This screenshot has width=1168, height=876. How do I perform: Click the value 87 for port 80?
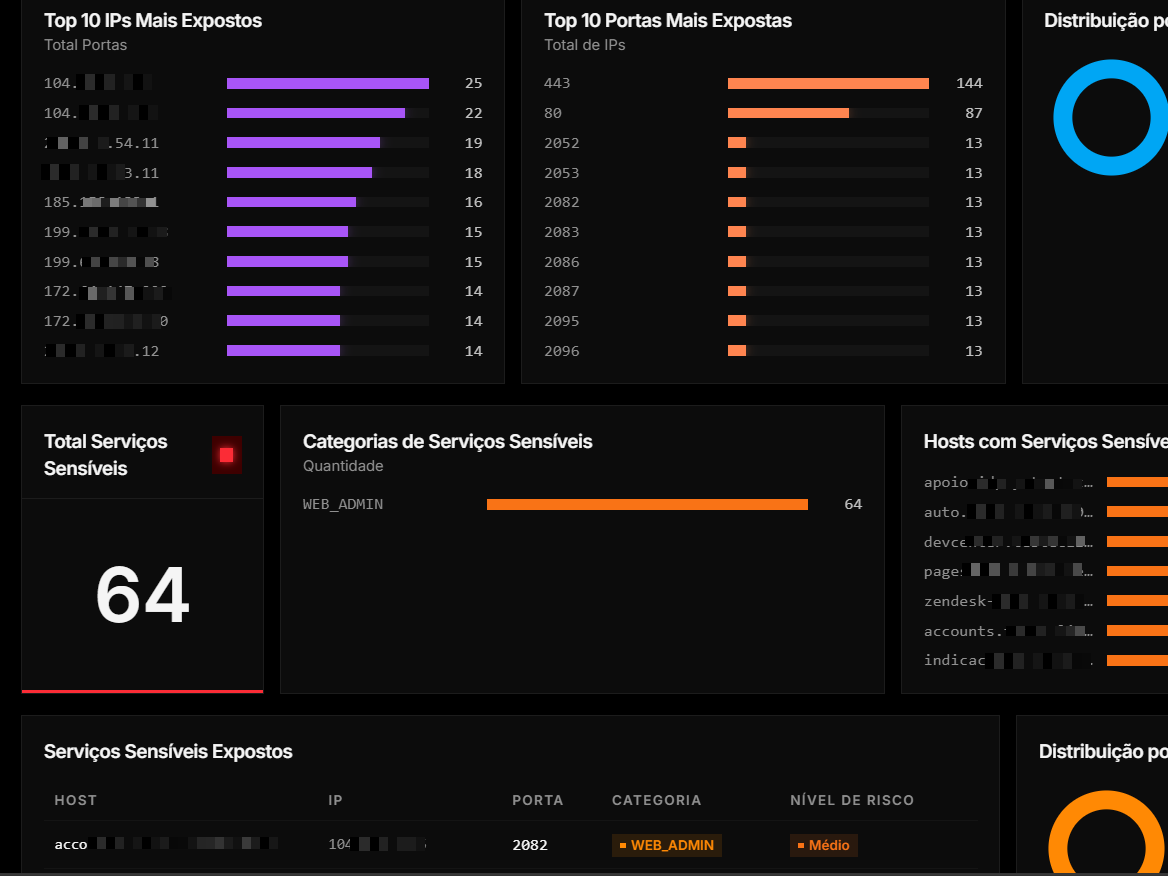click(974, 113)
